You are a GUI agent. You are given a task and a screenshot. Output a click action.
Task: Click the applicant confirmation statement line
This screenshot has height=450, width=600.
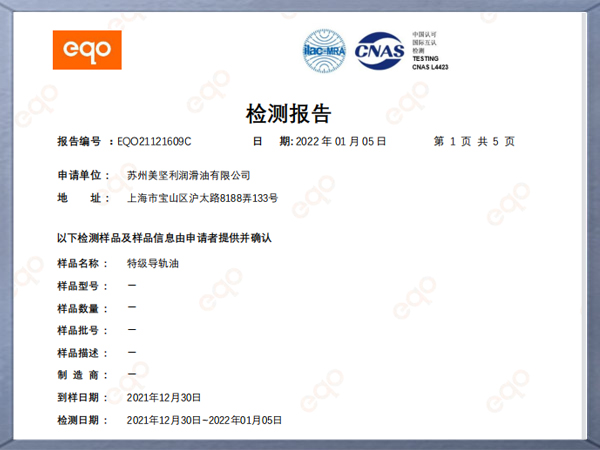tap(164, 240)
